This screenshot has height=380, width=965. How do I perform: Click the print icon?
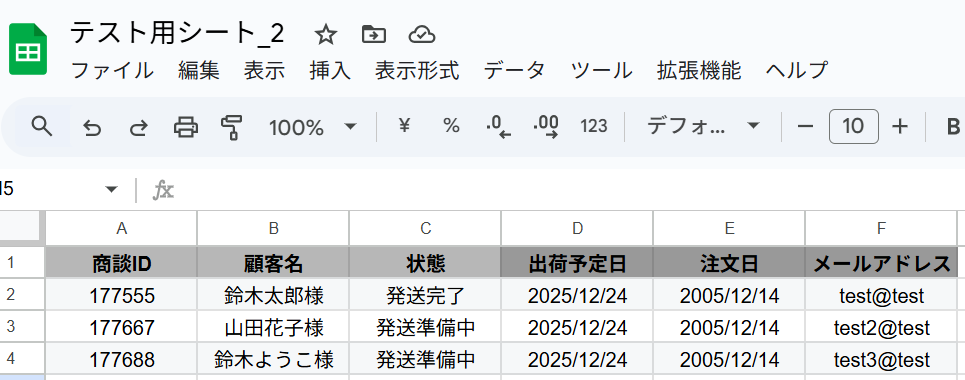pos(186,127)
